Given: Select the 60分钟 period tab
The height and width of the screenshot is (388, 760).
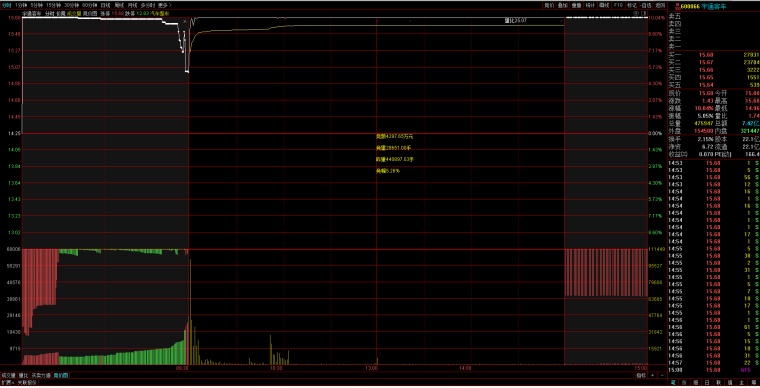Looking at the screenshot, I should click(89, 5).
